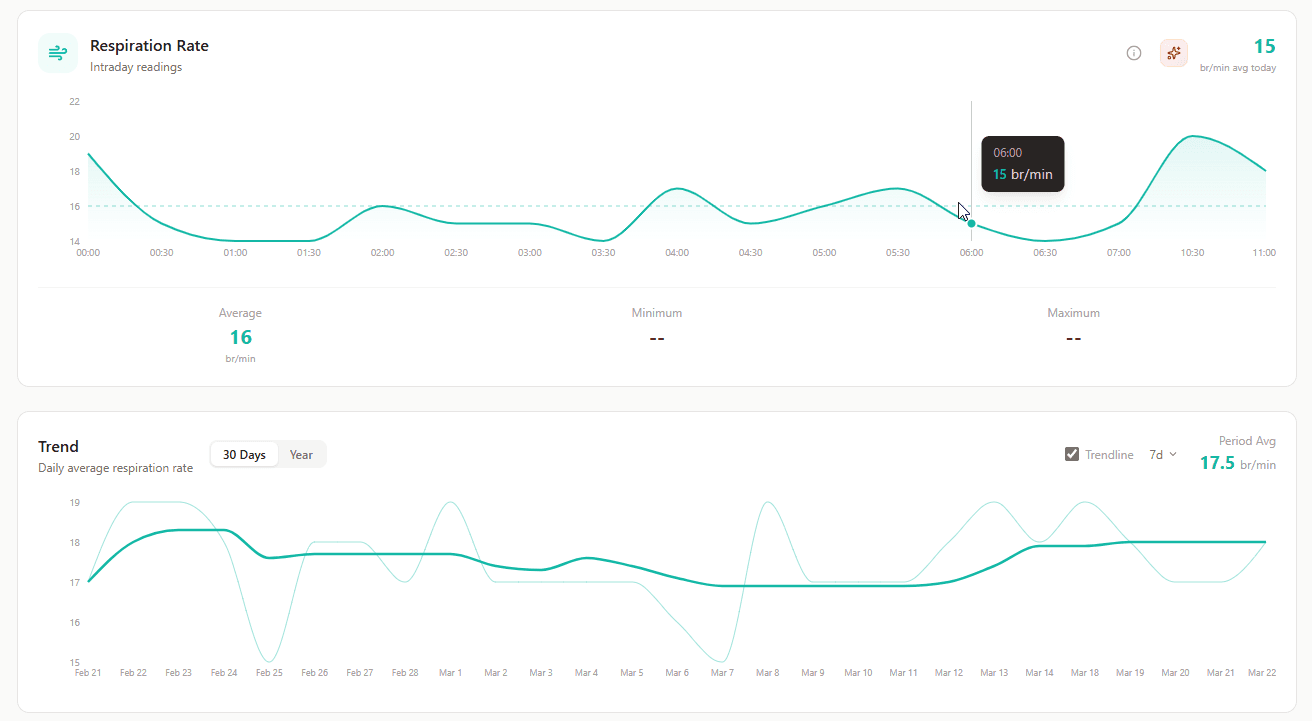Click the Average value of 16 br/min
This screenshot has height=721, width=1312.
point(241,337)
